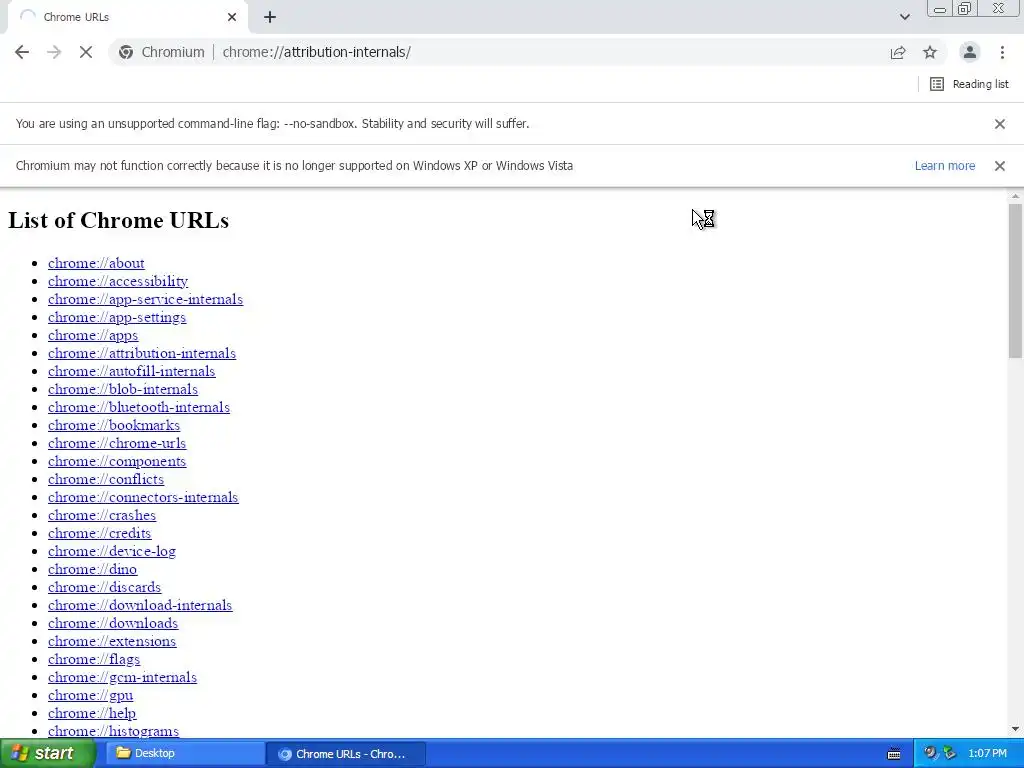
Task: Stop loading the page
Action: click(x=86, y=52)
